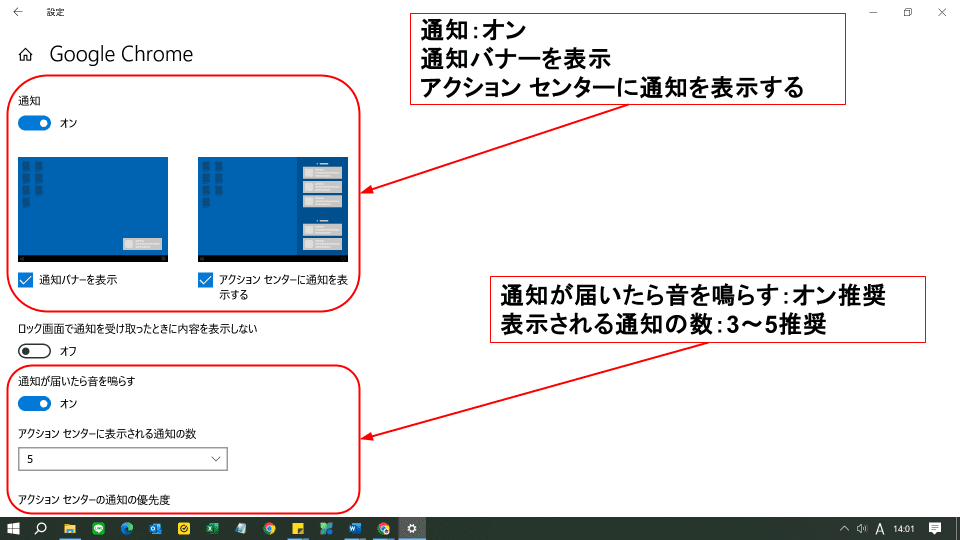Click the speaker volume icon in tray

pos(862,528)
